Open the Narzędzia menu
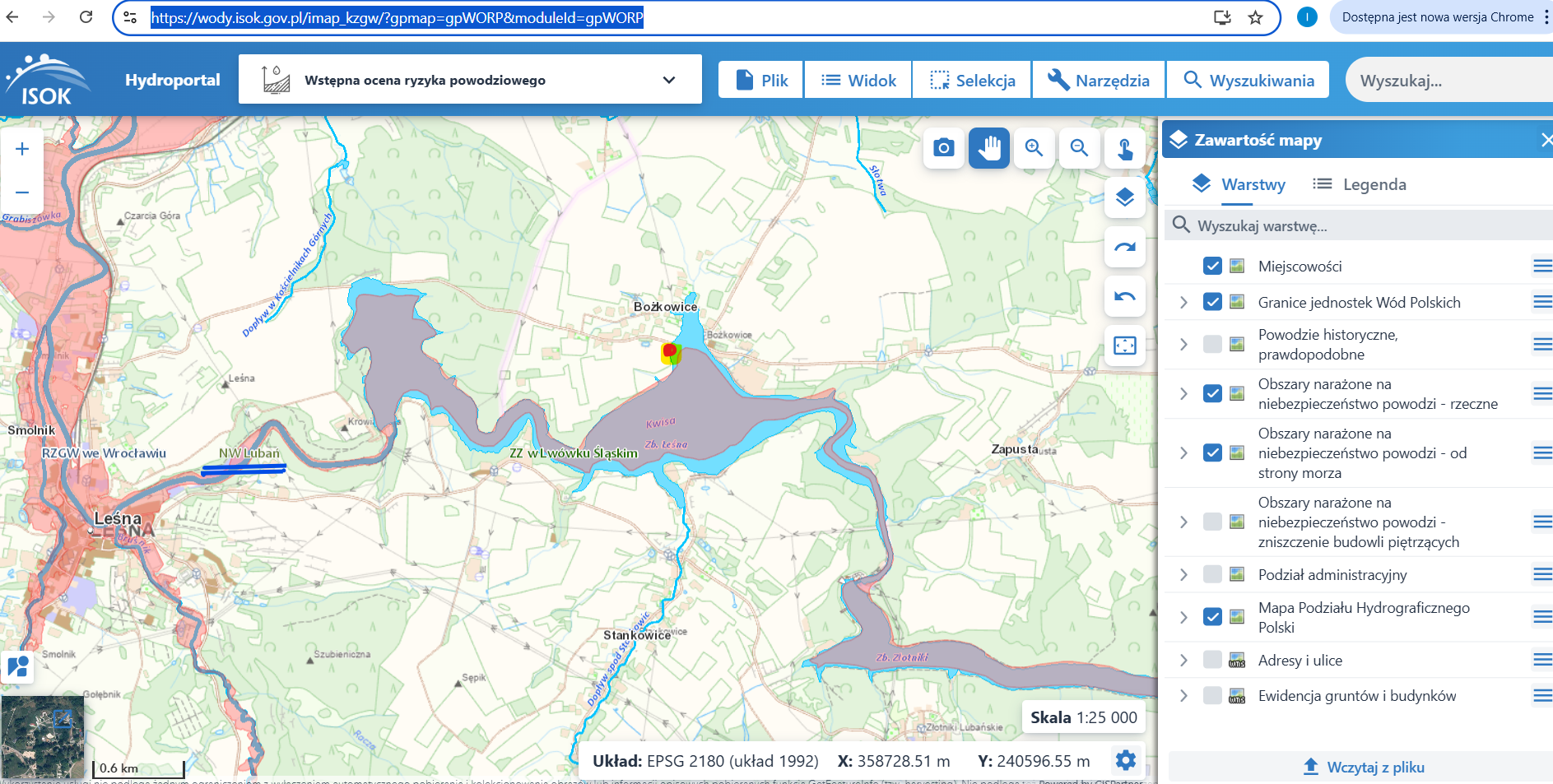Image resolution: width=1553 pixels, height=784 pixels. tap(1098, 79)
